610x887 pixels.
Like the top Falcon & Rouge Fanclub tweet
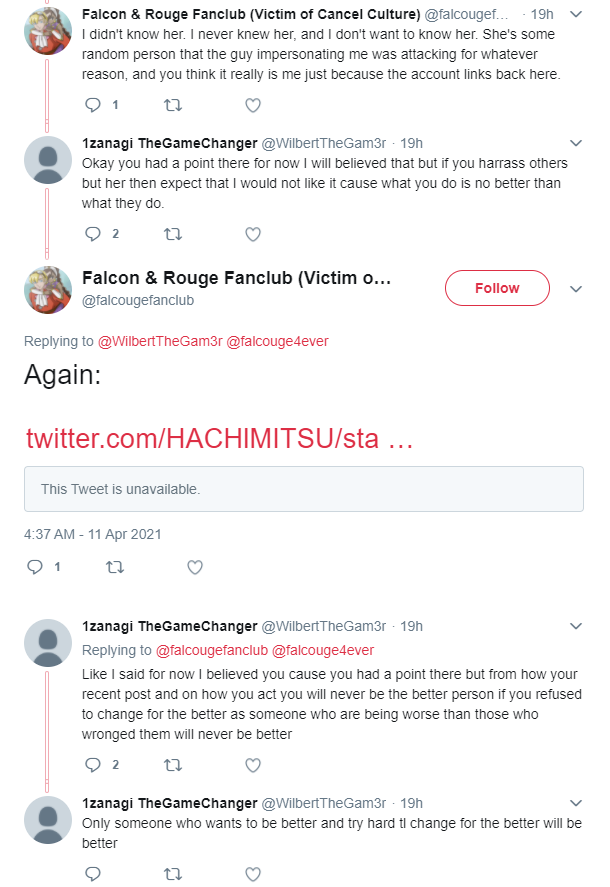pyautogui.click(x=253, y=105)
